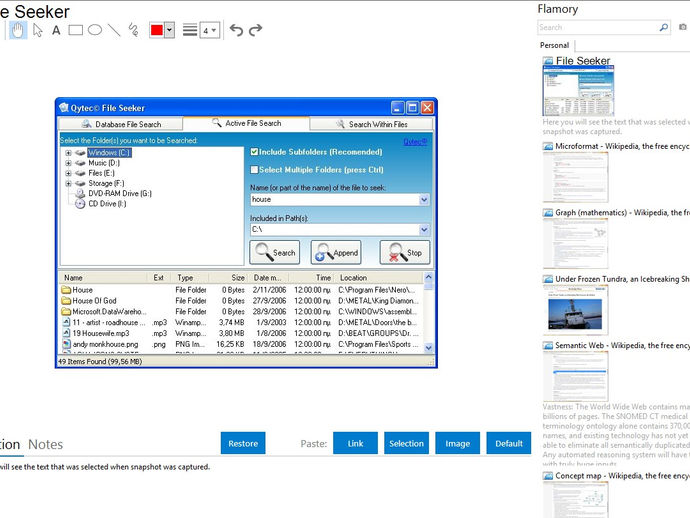
Task: Click the Search magnifier button in File Seeker
Action: pos(275,253)
